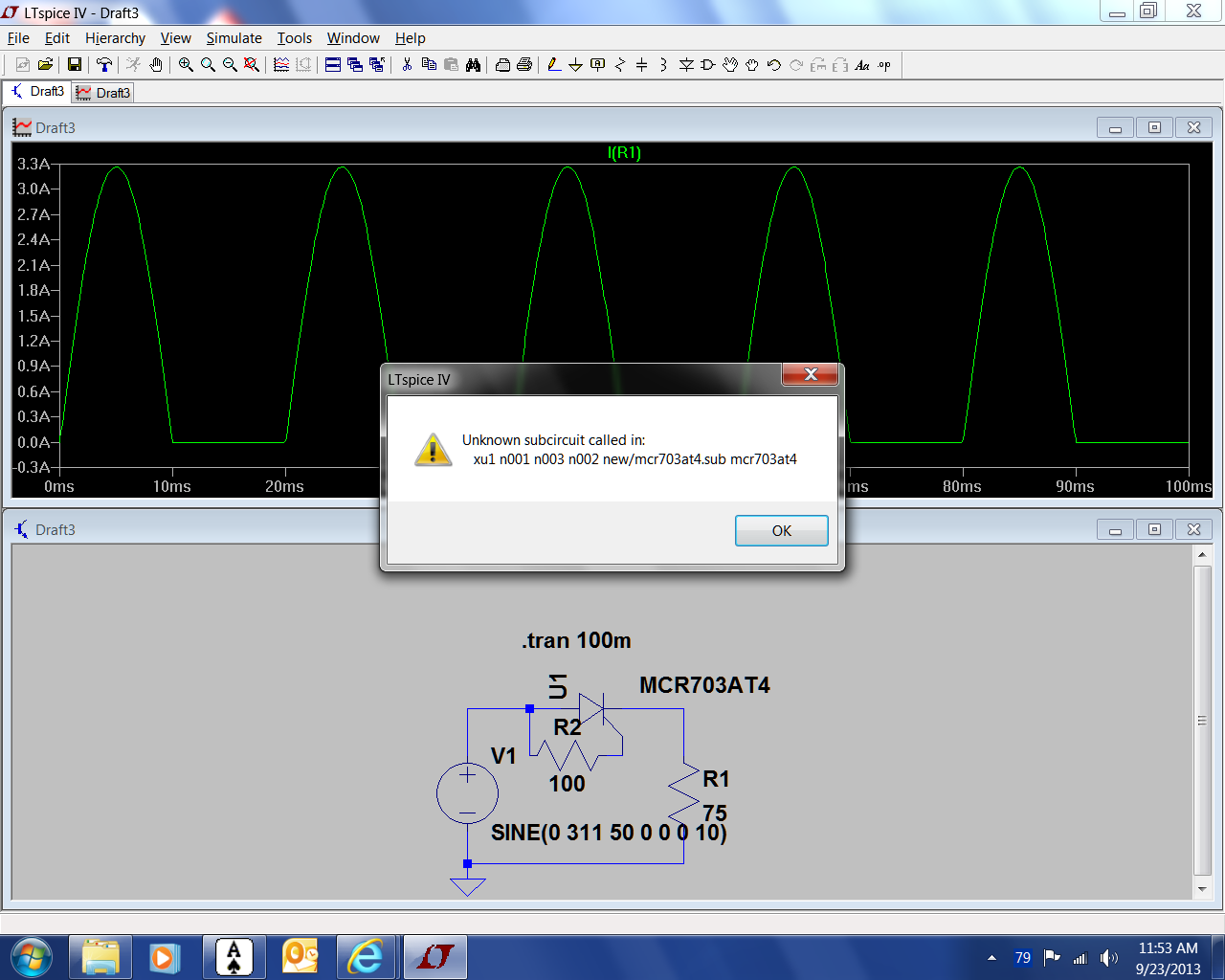Image resolution: width=1225 pixels, height=980 pixels.
Task: Close the LTspice IV warning dialog
Action: [810, 374]
